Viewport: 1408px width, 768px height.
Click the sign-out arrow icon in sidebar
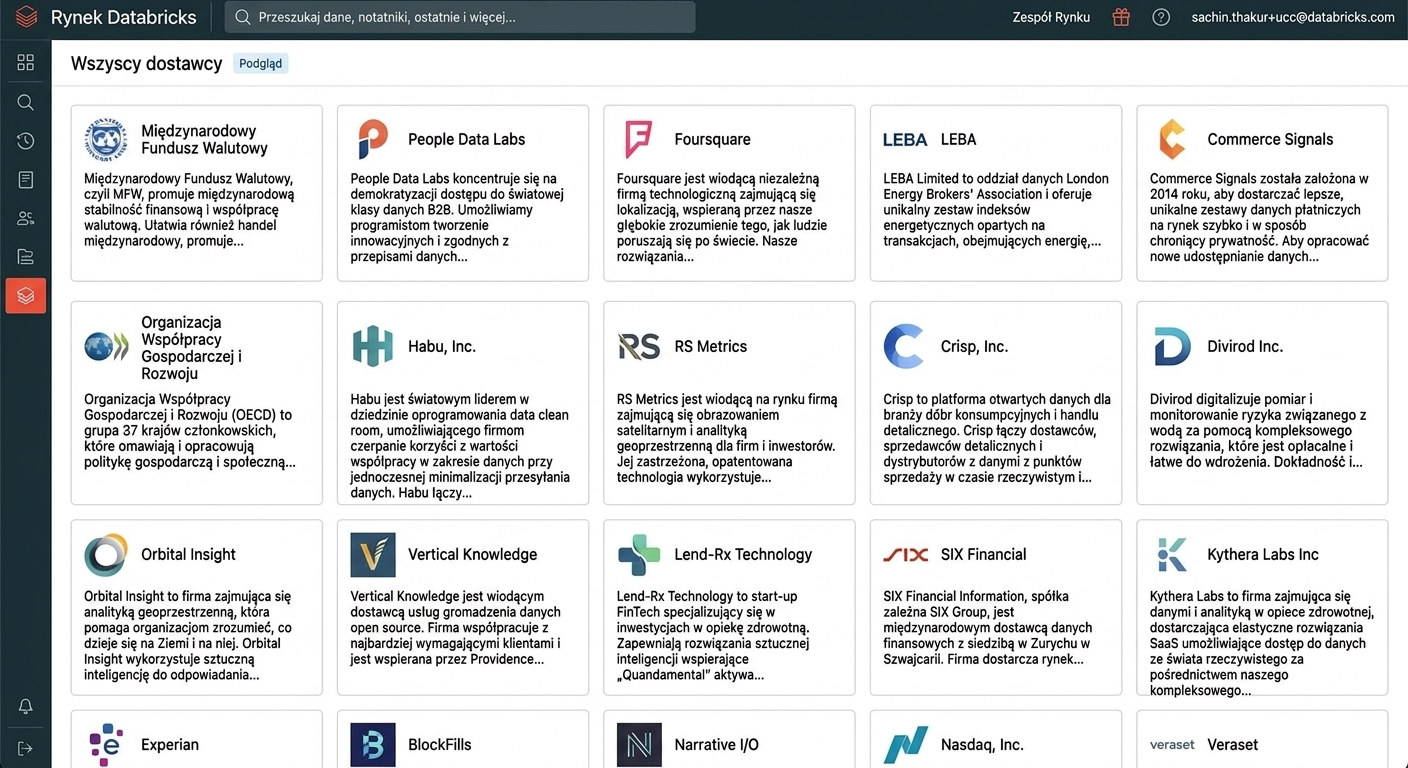[x=26, y=748]
